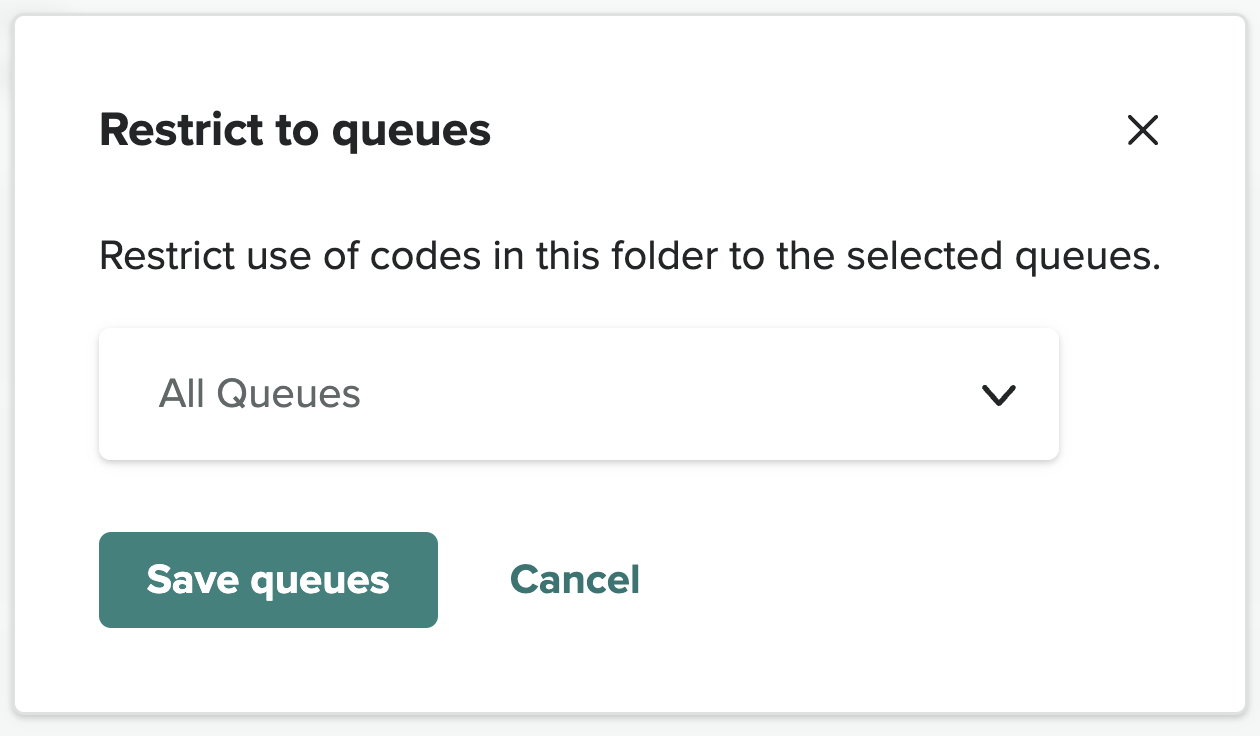Show queue options via the dropdown arrow

click(998, 395)
